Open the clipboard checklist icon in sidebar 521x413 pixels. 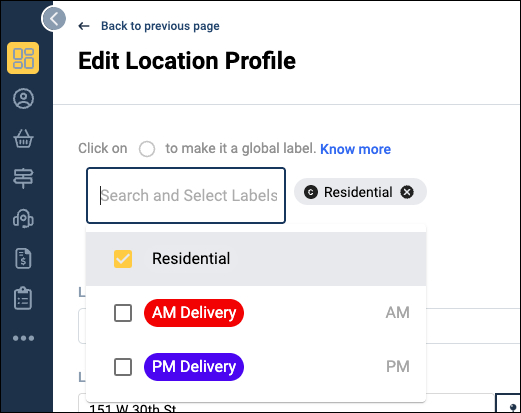23,298
